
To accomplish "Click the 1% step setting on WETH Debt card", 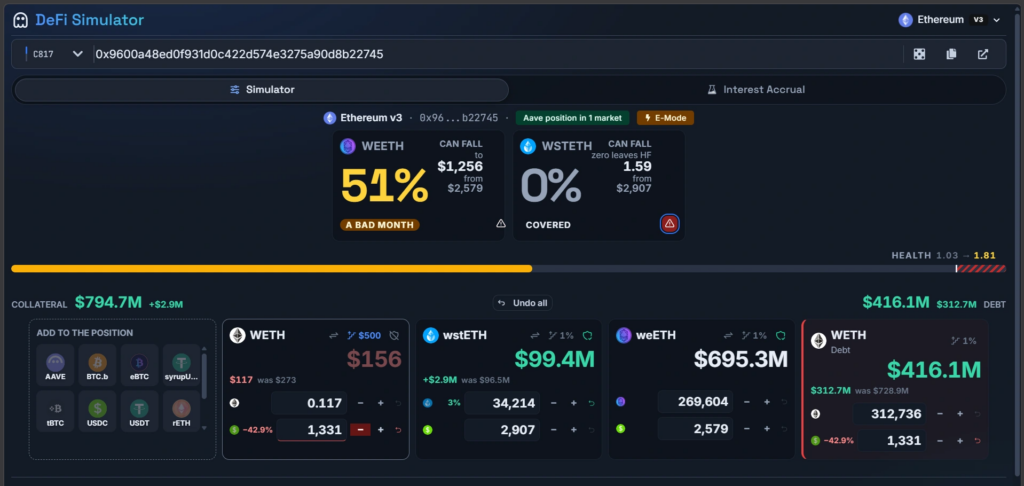I will point(965,340).
